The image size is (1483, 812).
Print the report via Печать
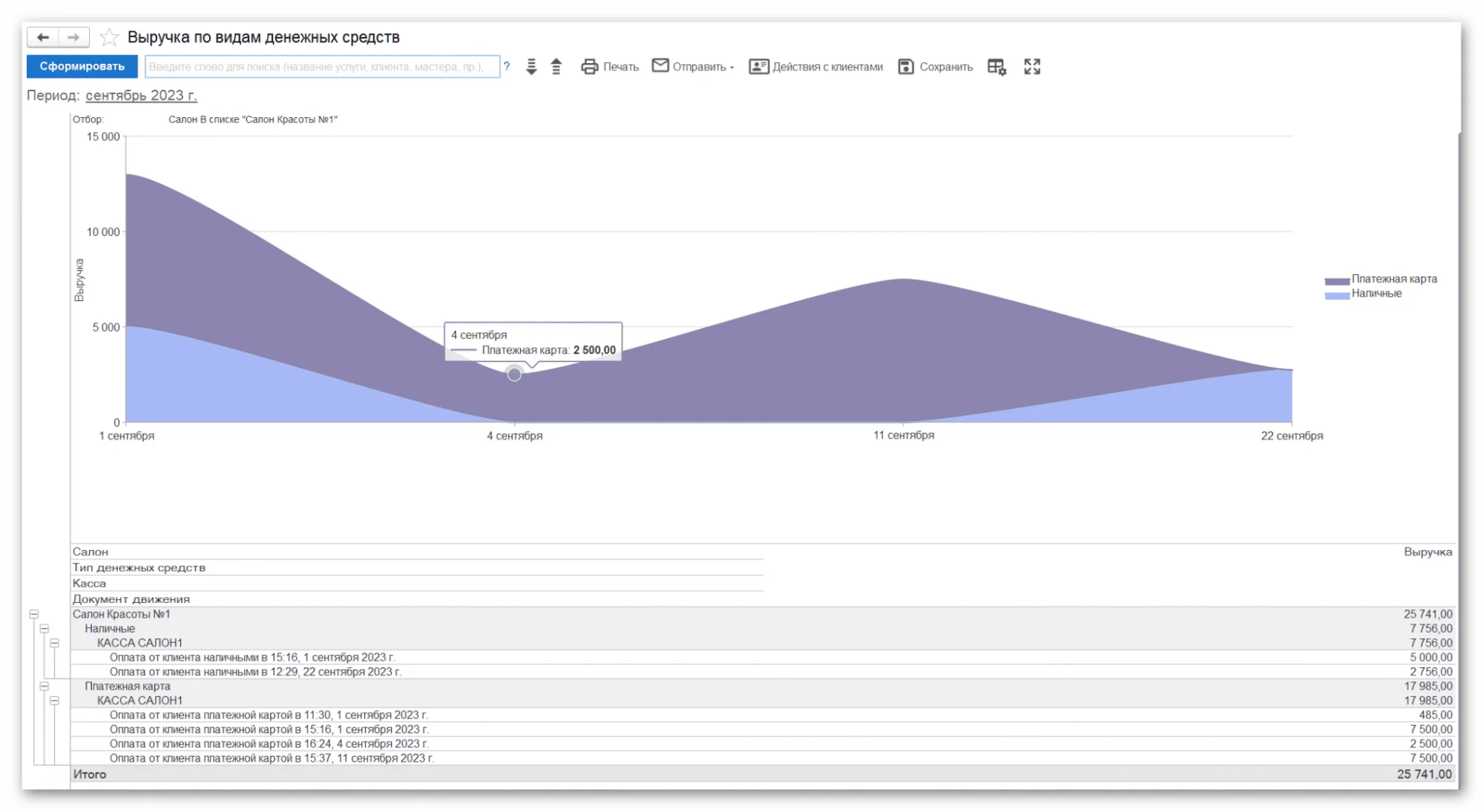tap(610, 67)
